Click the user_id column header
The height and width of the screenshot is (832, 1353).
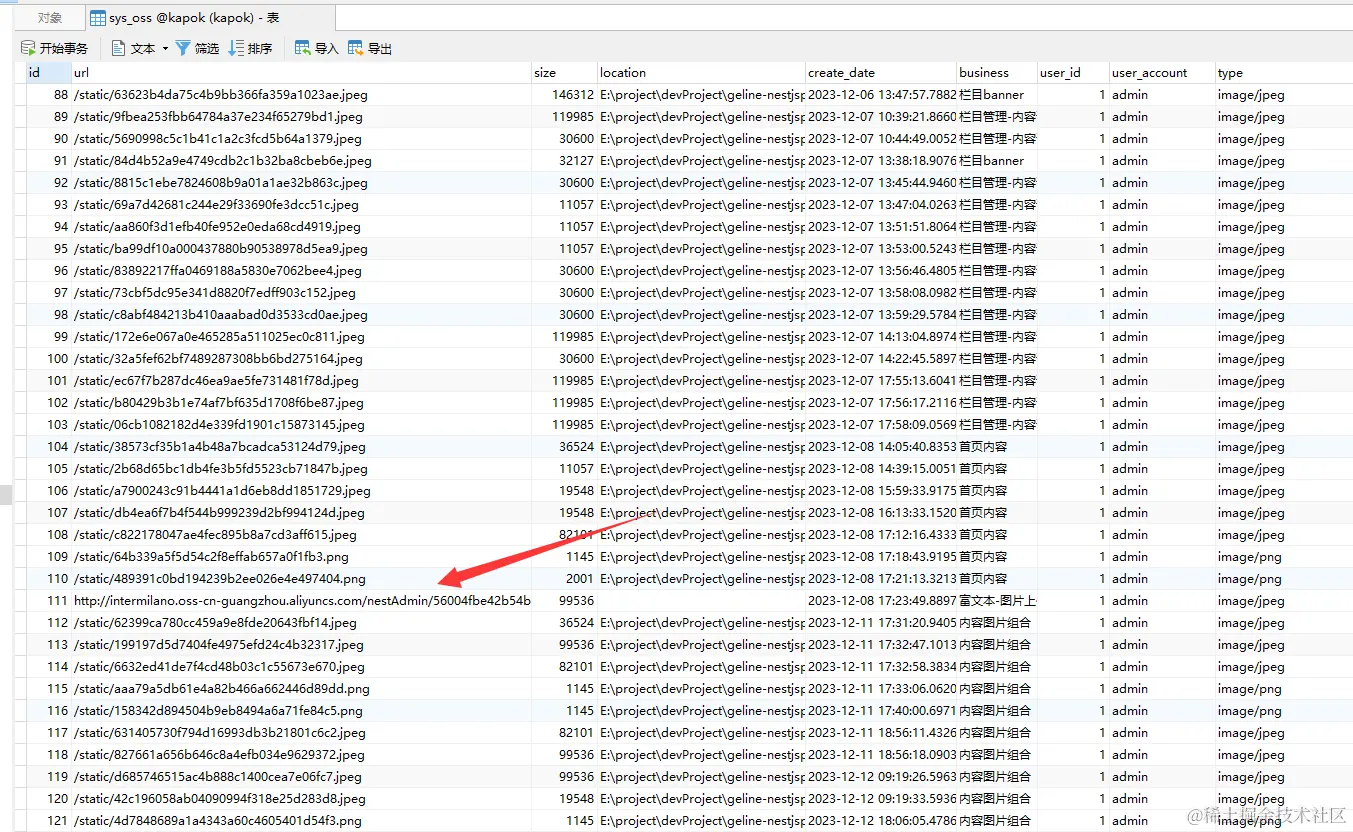(x=1074, y=72)
